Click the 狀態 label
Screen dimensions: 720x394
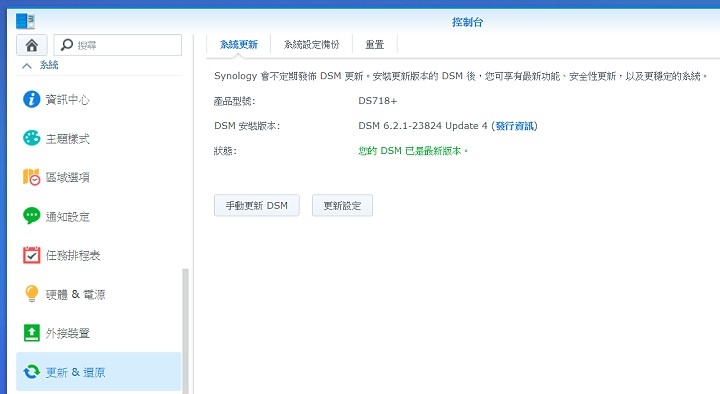pyautogui.click(x=225, y=151)
